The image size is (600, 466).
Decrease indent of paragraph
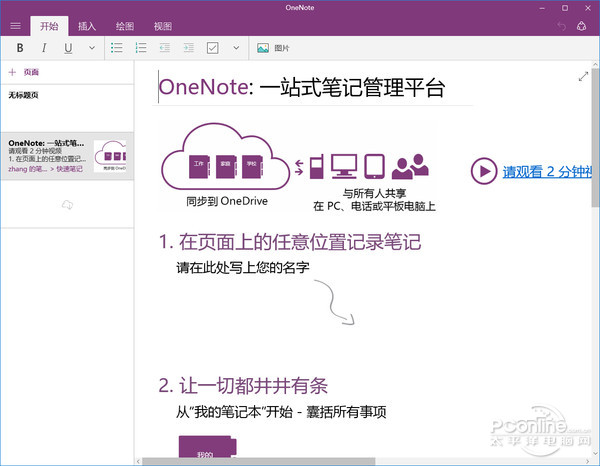165,48
